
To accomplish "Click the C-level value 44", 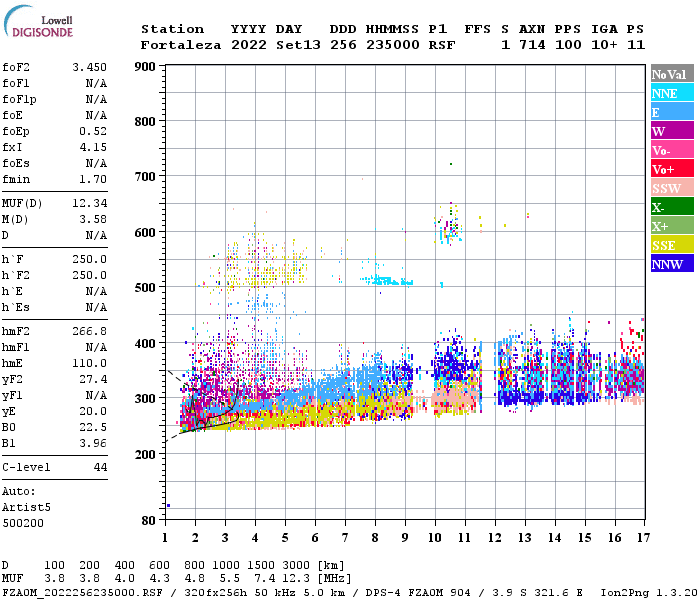I will [x=100, y=467].
